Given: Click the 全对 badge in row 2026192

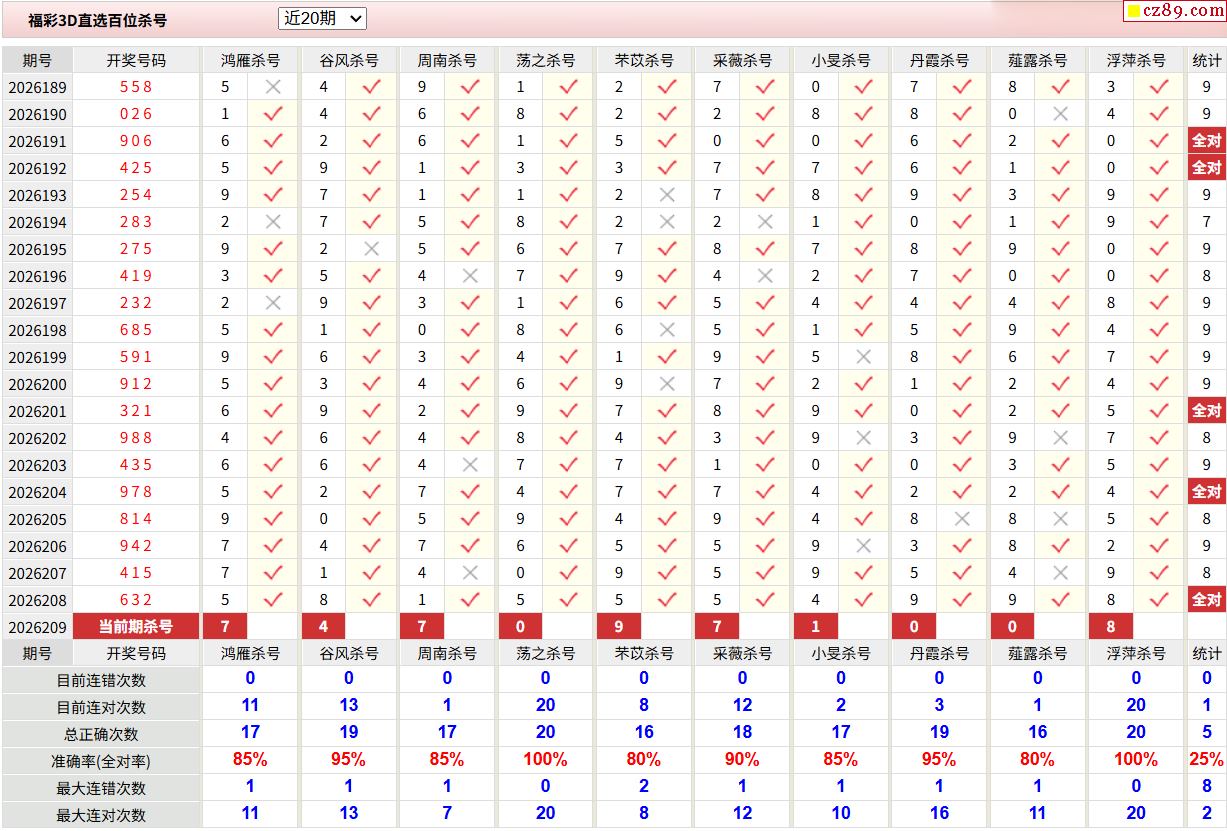Looking at the screenshot, I should pyautogui.click(x=1207, y=168).
